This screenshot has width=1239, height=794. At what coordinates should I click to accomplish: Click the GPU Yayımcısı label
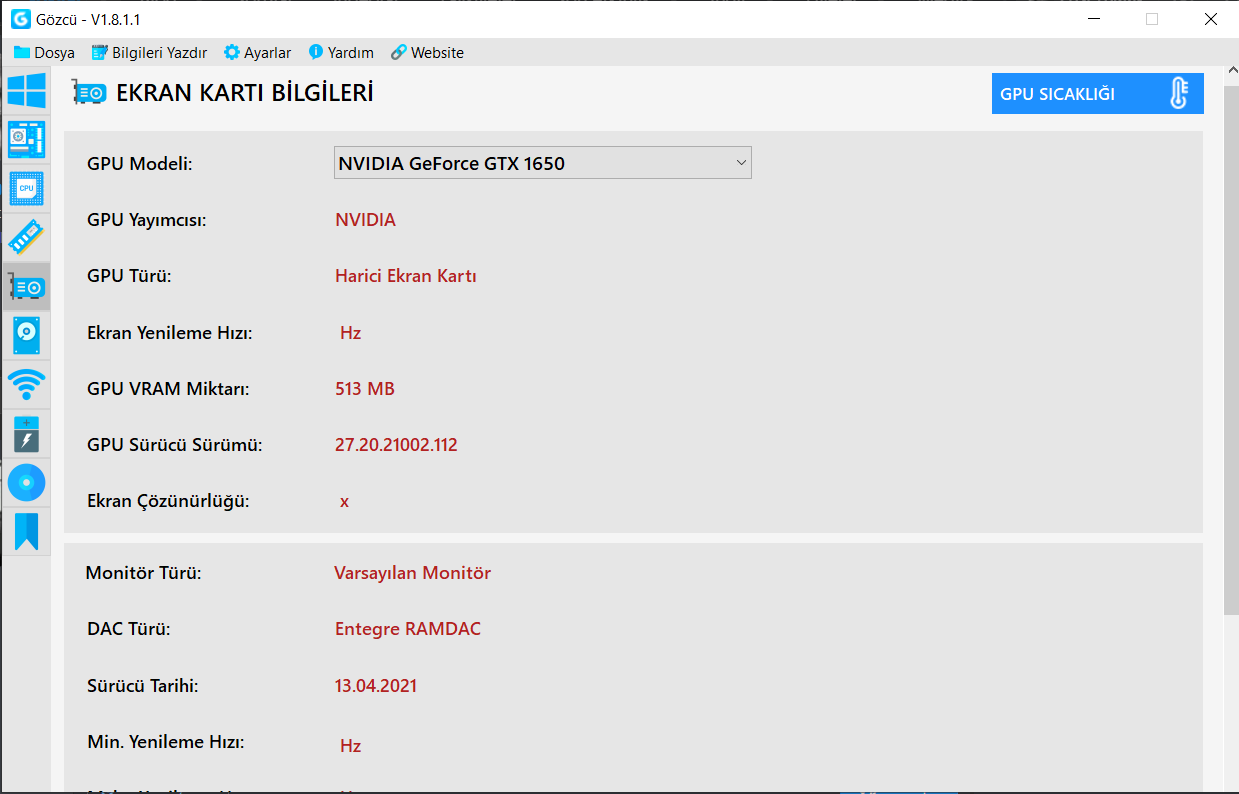click(x=147, y=220)
